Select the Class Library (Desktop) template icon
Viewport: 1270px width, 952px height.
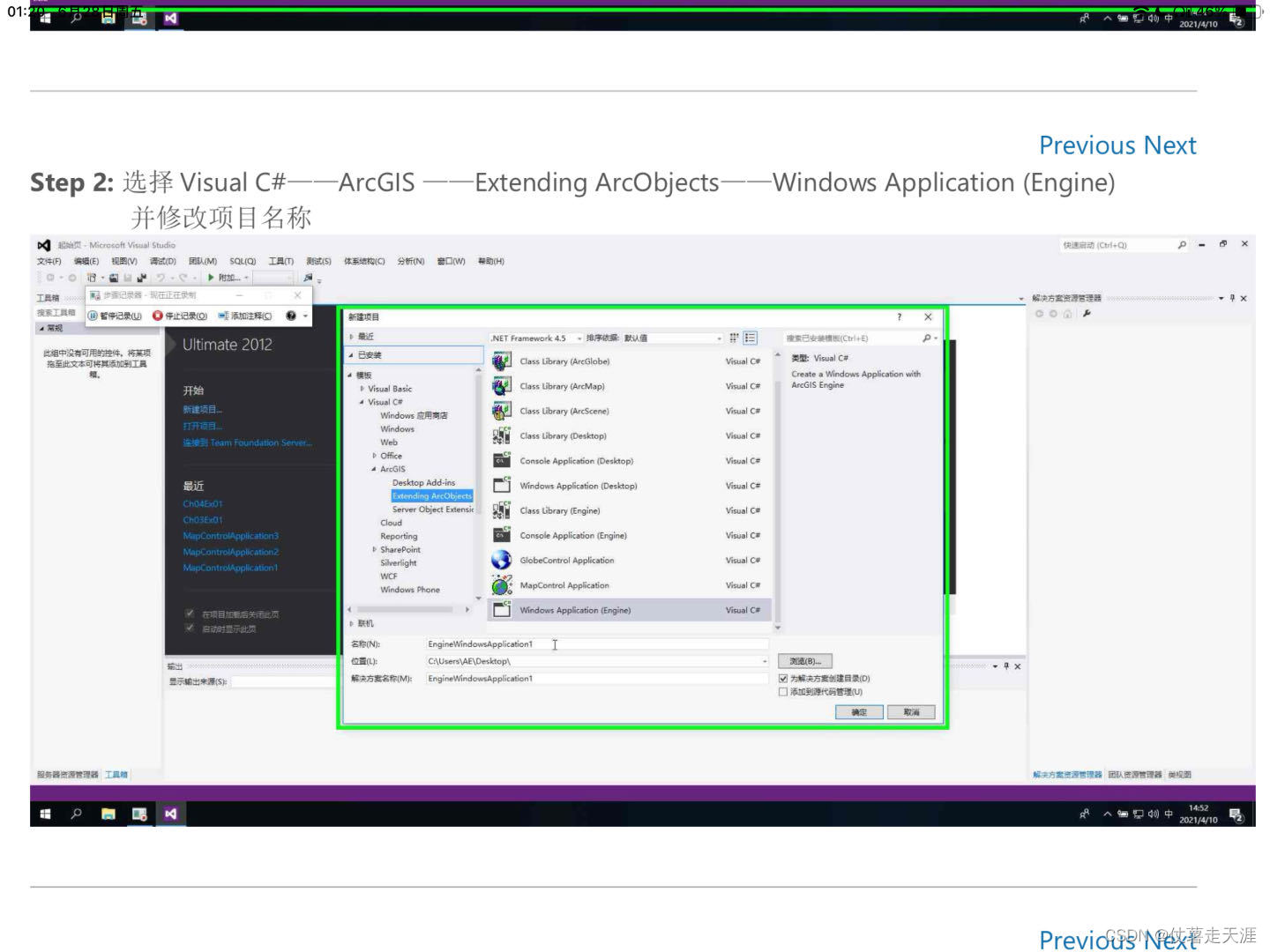(502, 435)
